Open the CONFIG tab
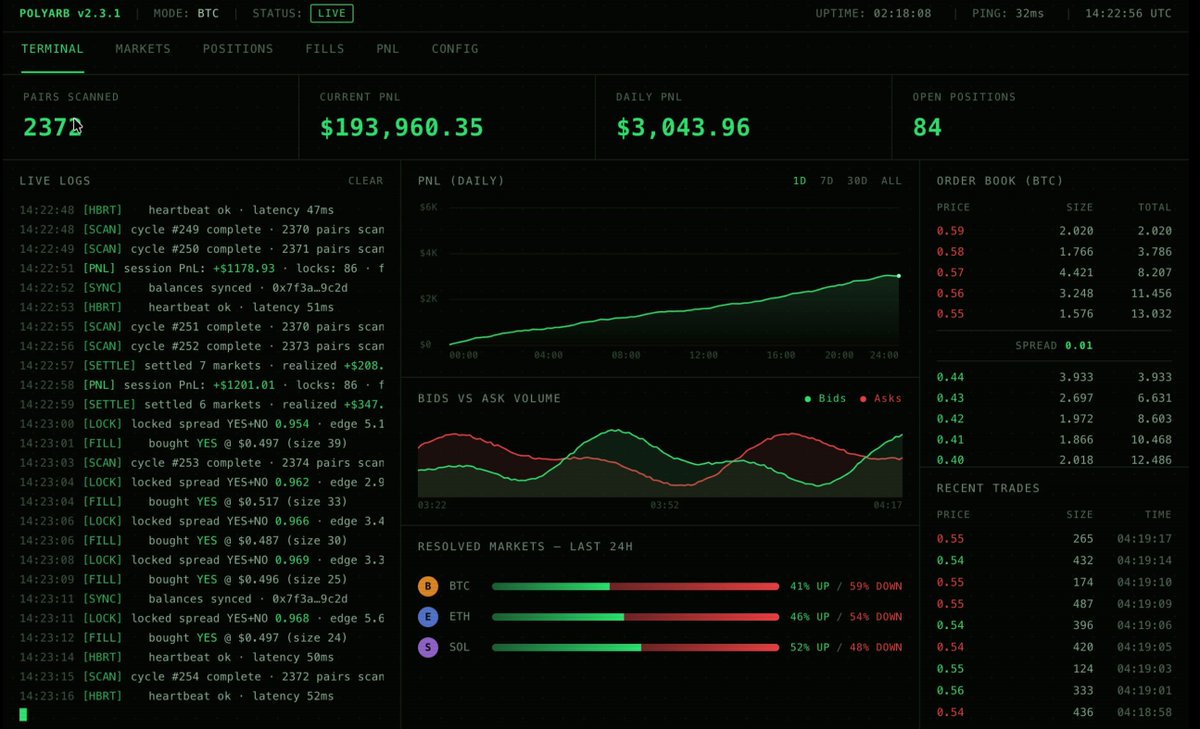This screenshot has height=729, width=1200. (455, 49)
